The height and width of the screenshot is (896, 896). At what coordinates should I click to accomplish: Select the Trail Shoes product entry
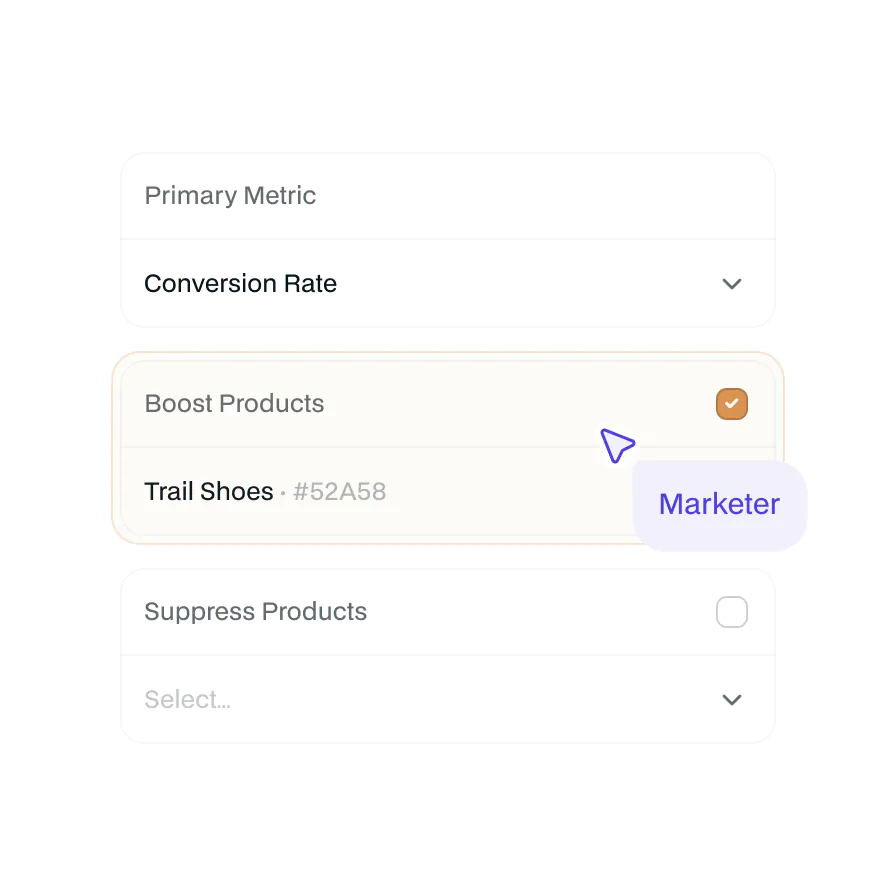click(x=209, y=492)
